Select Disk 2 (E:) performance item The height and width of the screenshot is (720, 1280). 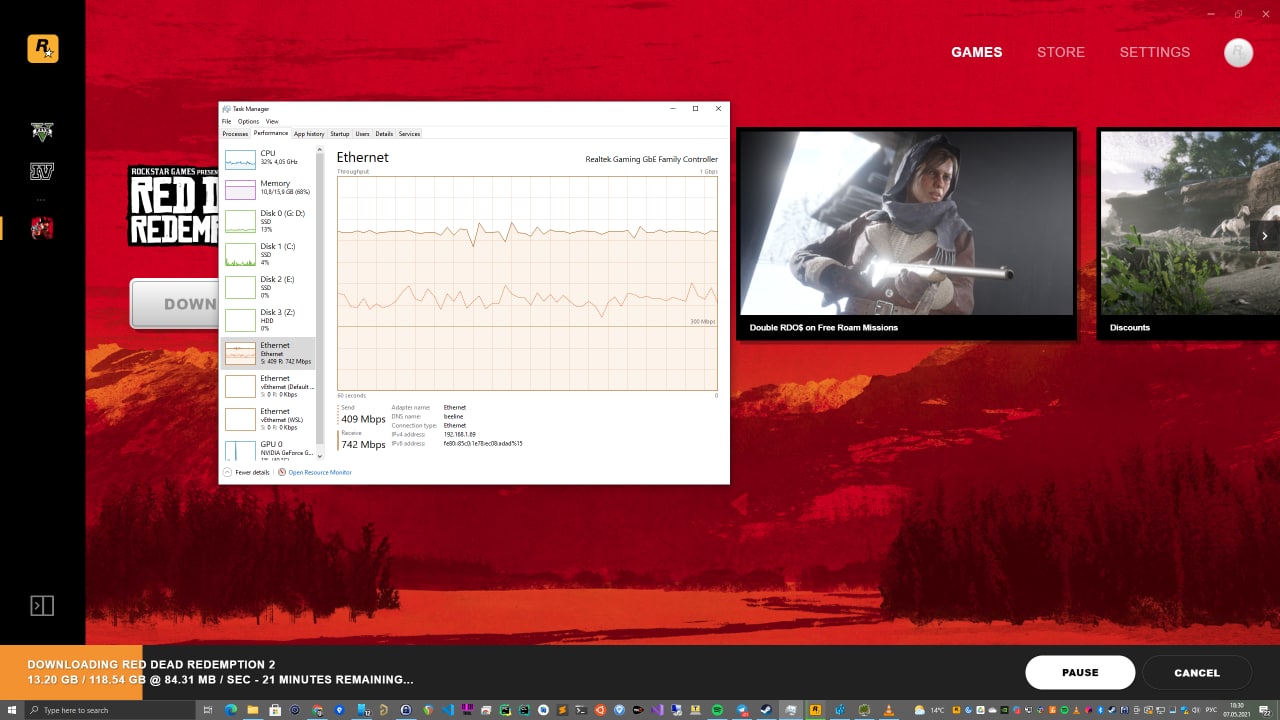[x=267, y=287]
